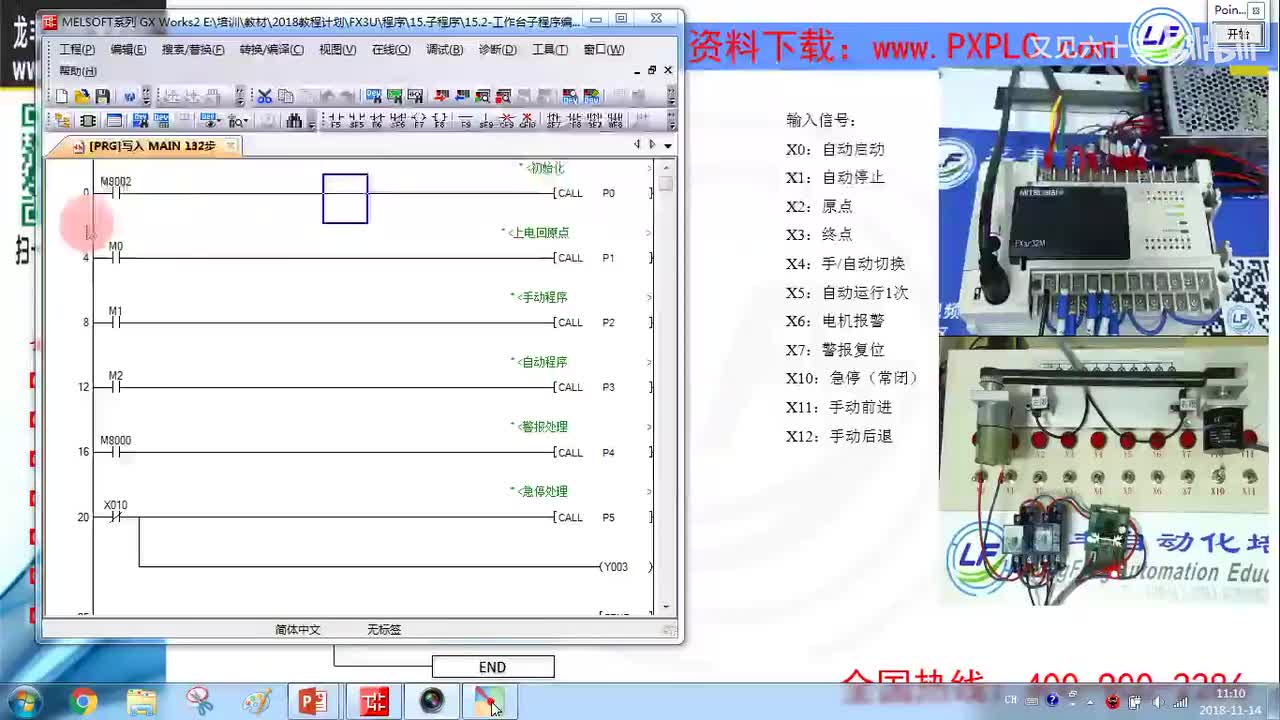
Task: Open 在线(O) menu
Action: click(x=391, y=49)
